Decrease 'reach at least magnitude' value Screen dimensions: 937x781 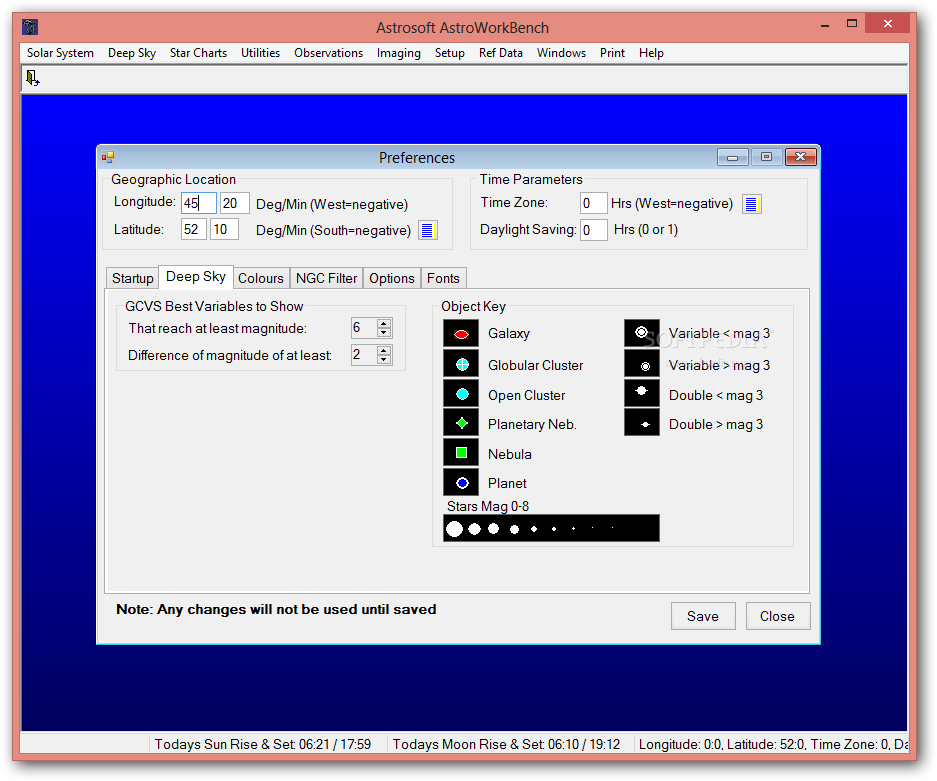pyautogui.click(x=384, y=333)
